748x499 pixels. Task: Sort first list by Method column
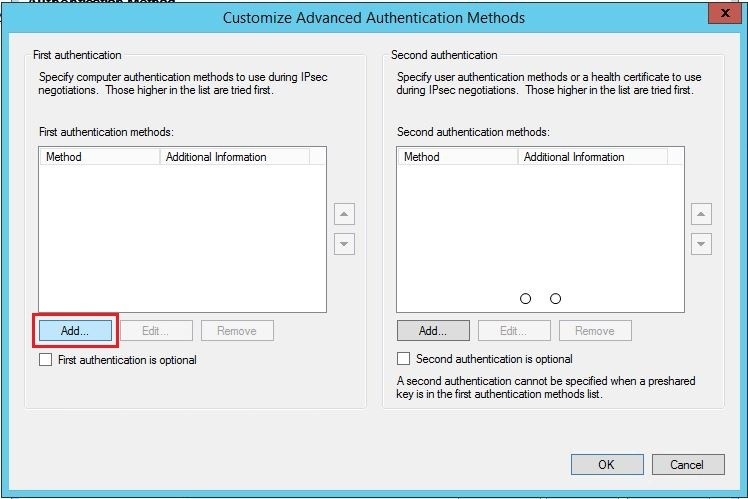[x=99, y=156]
